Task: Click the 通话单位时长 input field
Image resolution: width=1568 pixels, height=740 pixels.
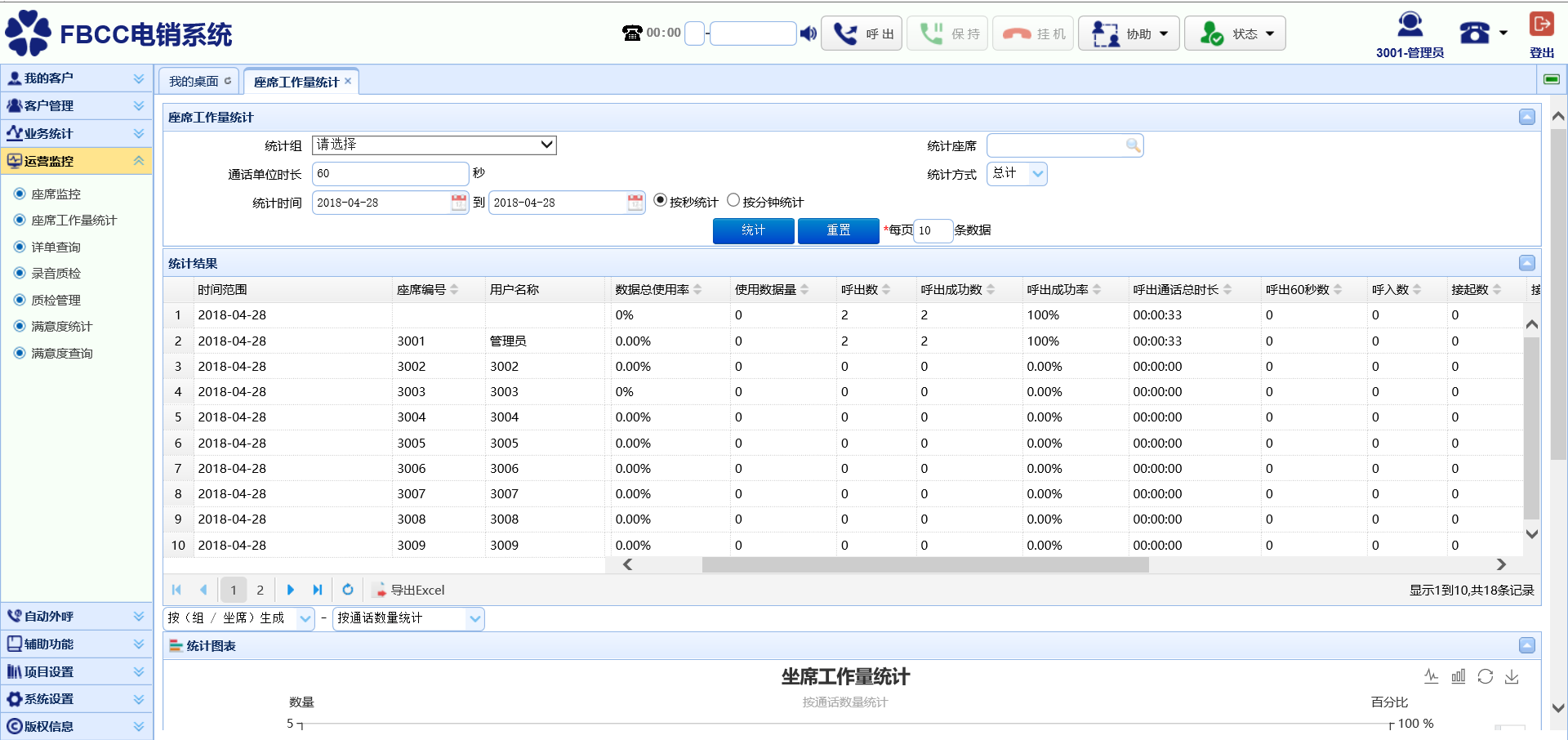Action: click(390, 173)
